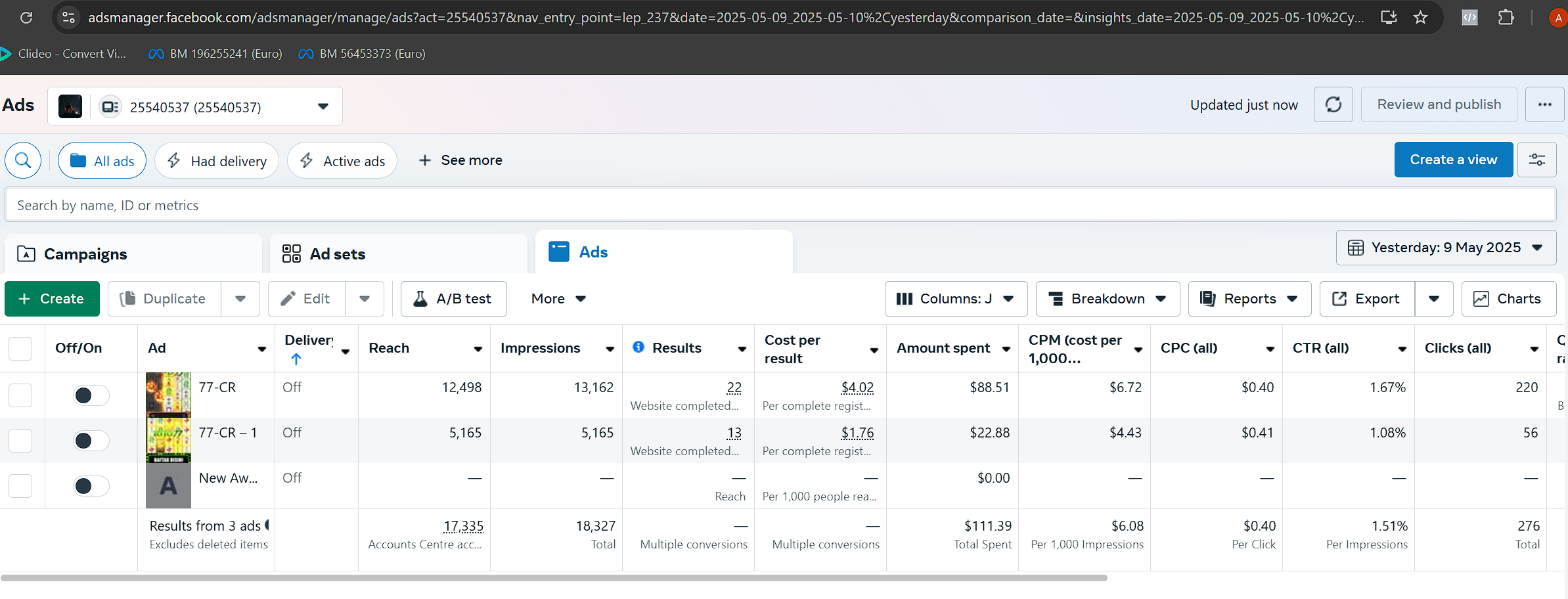The image size is (1568, 599).
Task: Focus the search by name field
Action: point(780,205)
